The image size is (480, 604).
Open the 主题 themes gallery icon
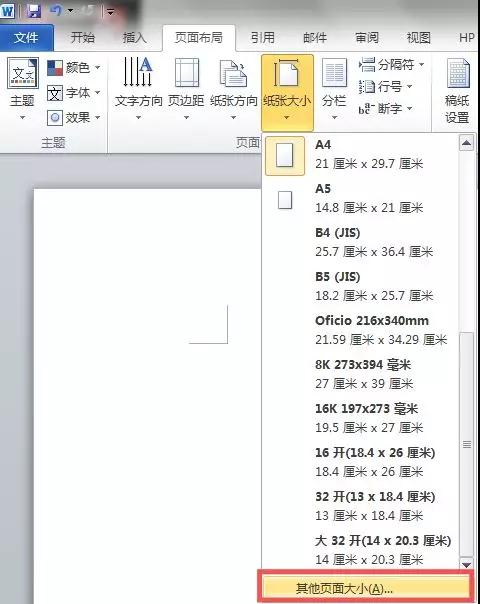(x=23, y=73)
